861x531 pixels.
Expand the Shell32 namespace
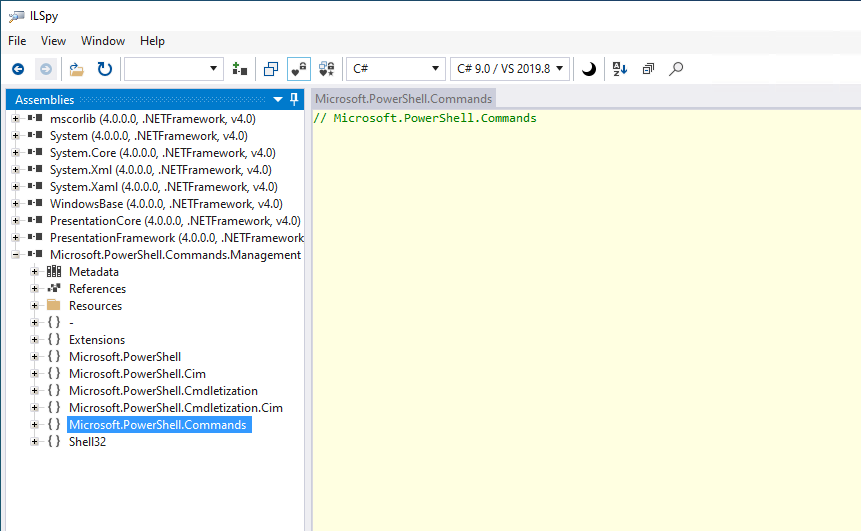point(35,442)
